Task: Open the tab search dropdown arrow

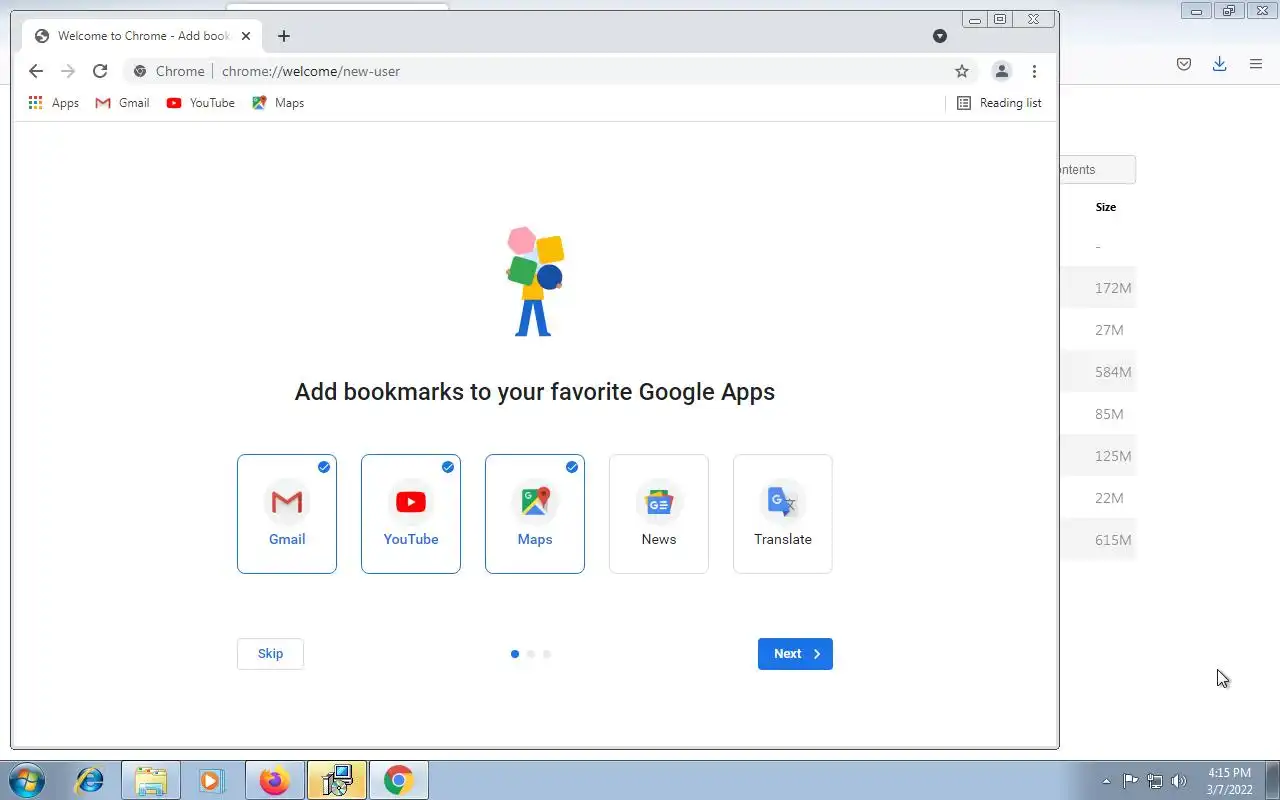Action: [x=940, y=36]
